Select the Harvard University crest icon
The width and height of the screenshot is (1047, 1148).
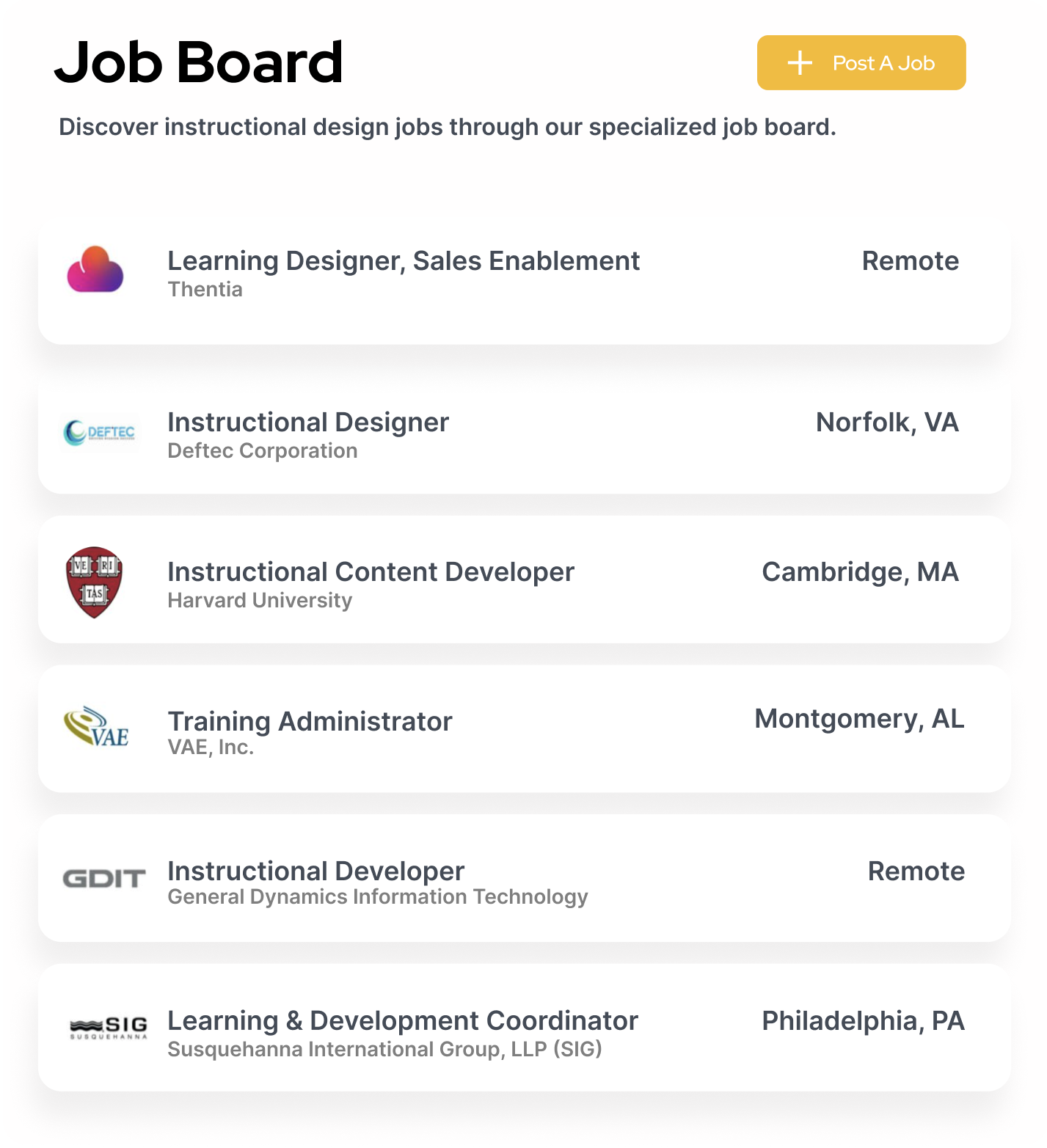[93, 580]
